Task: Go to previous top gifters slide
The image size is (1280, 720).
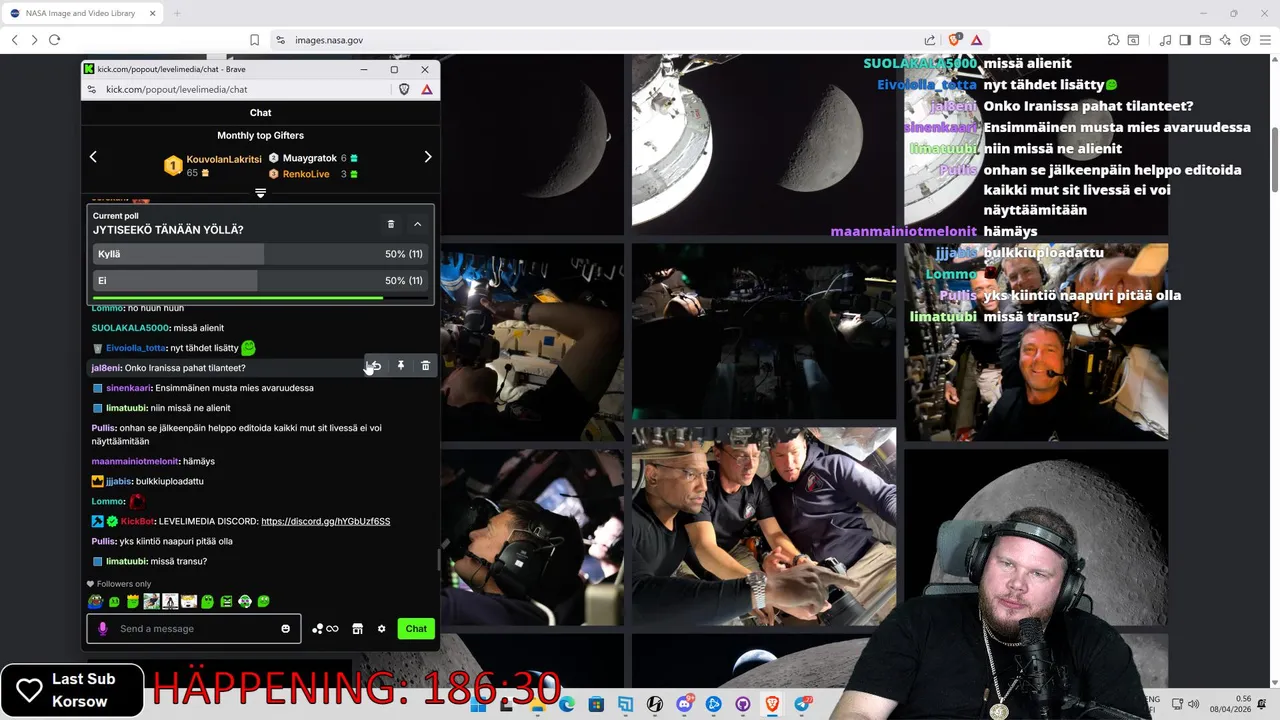Action: pos(93,157)
